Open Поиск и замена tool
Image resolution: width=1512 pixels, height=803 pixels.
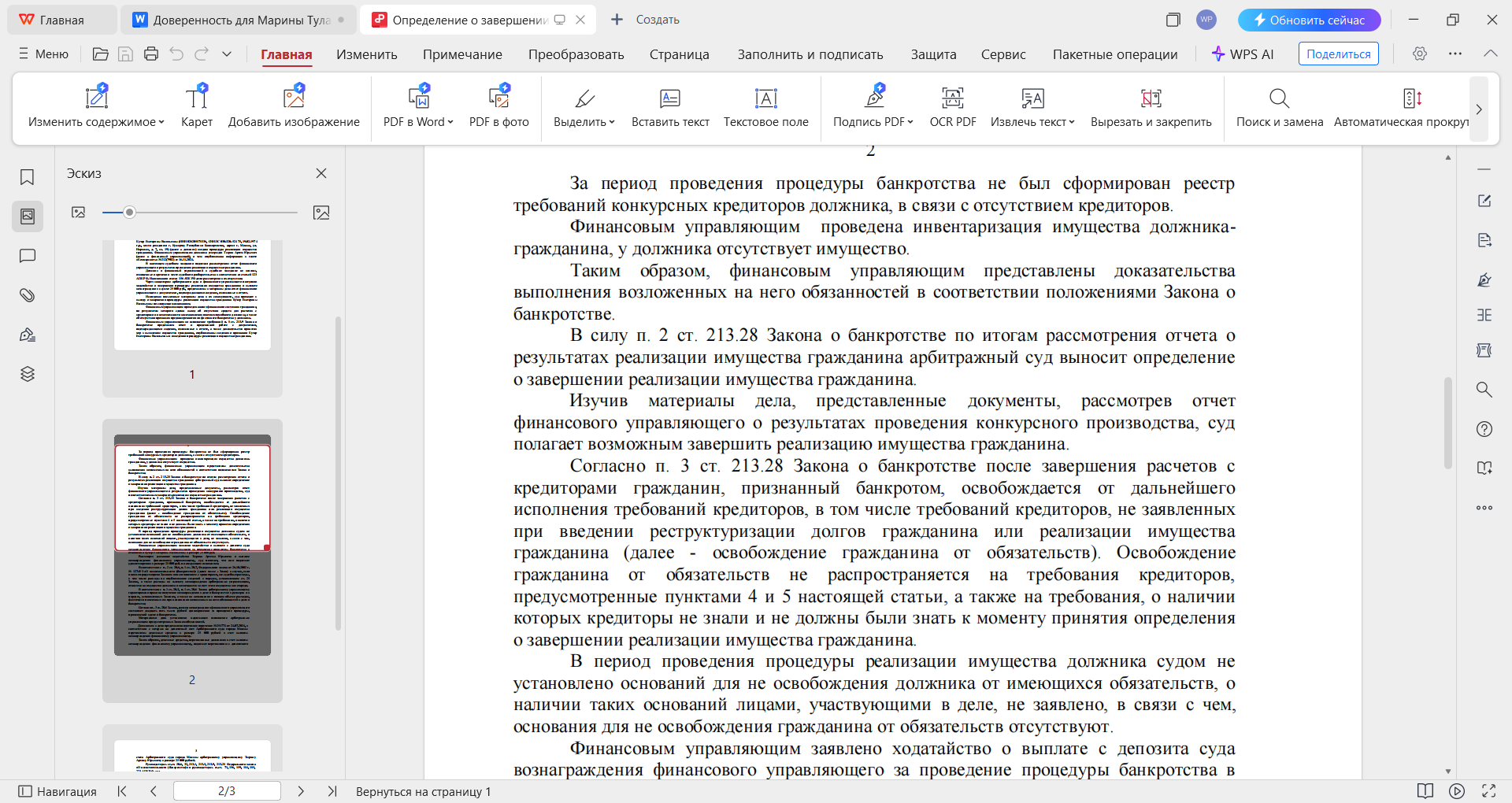coord(1278,106)
